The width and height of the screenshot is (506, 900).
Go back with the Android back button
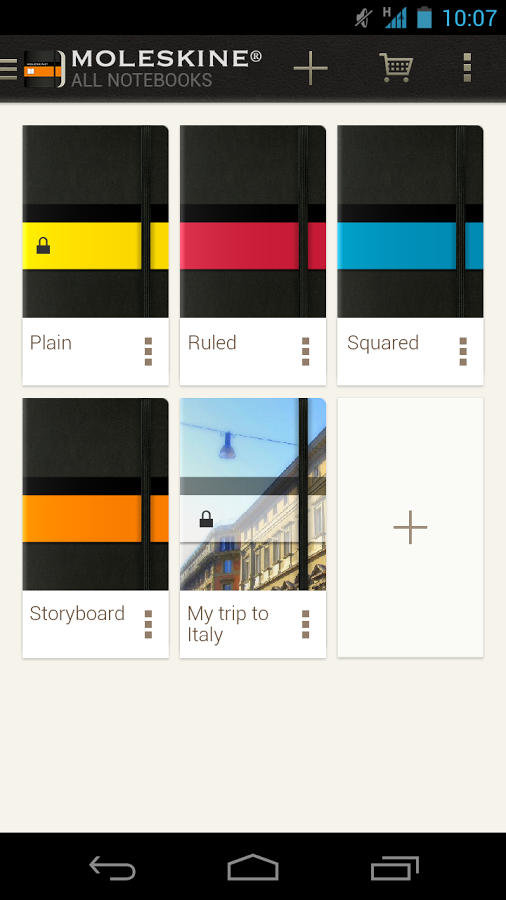pos(112,868)
